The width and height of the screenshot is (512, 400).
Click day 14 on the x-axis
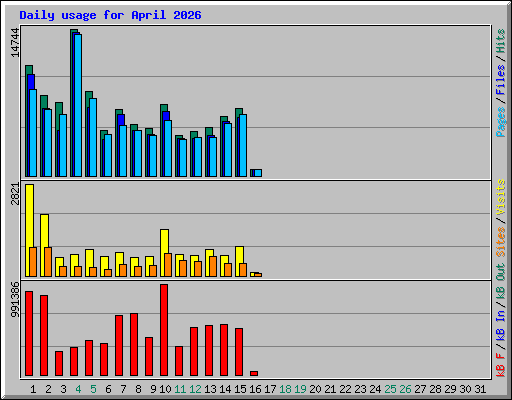point(225,389)
